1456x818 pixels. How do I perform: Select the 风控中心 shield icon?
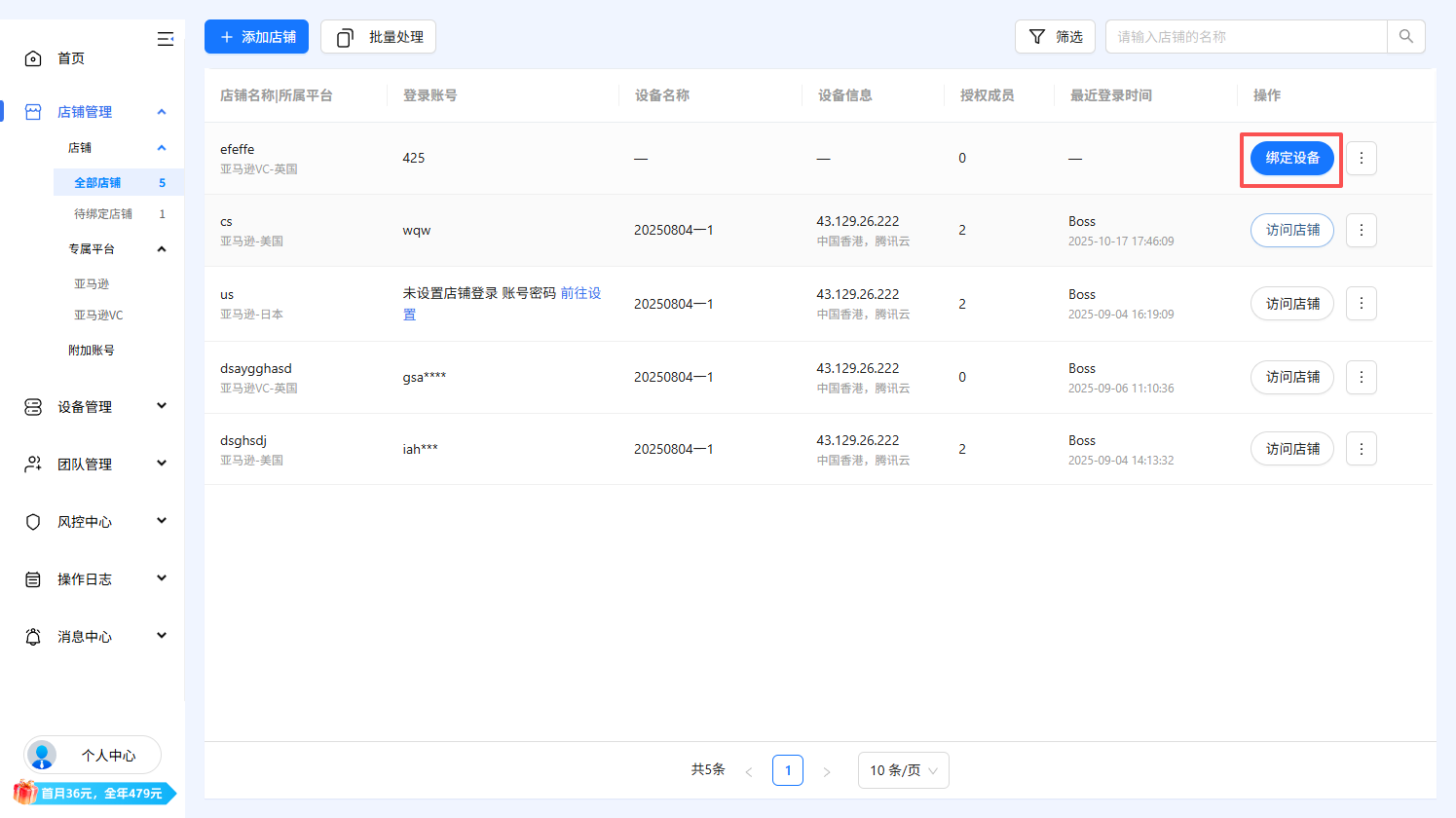click(32, 521)
